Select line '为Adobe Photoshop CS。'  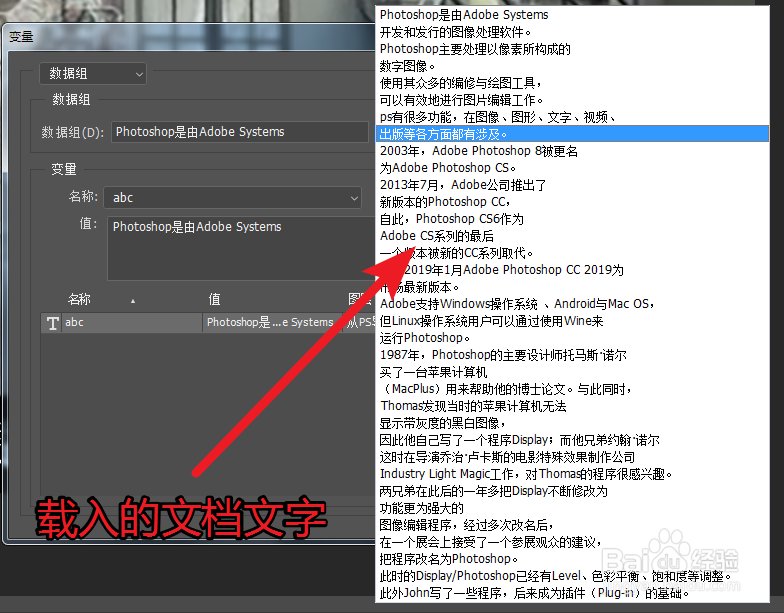tap(572, 168)
